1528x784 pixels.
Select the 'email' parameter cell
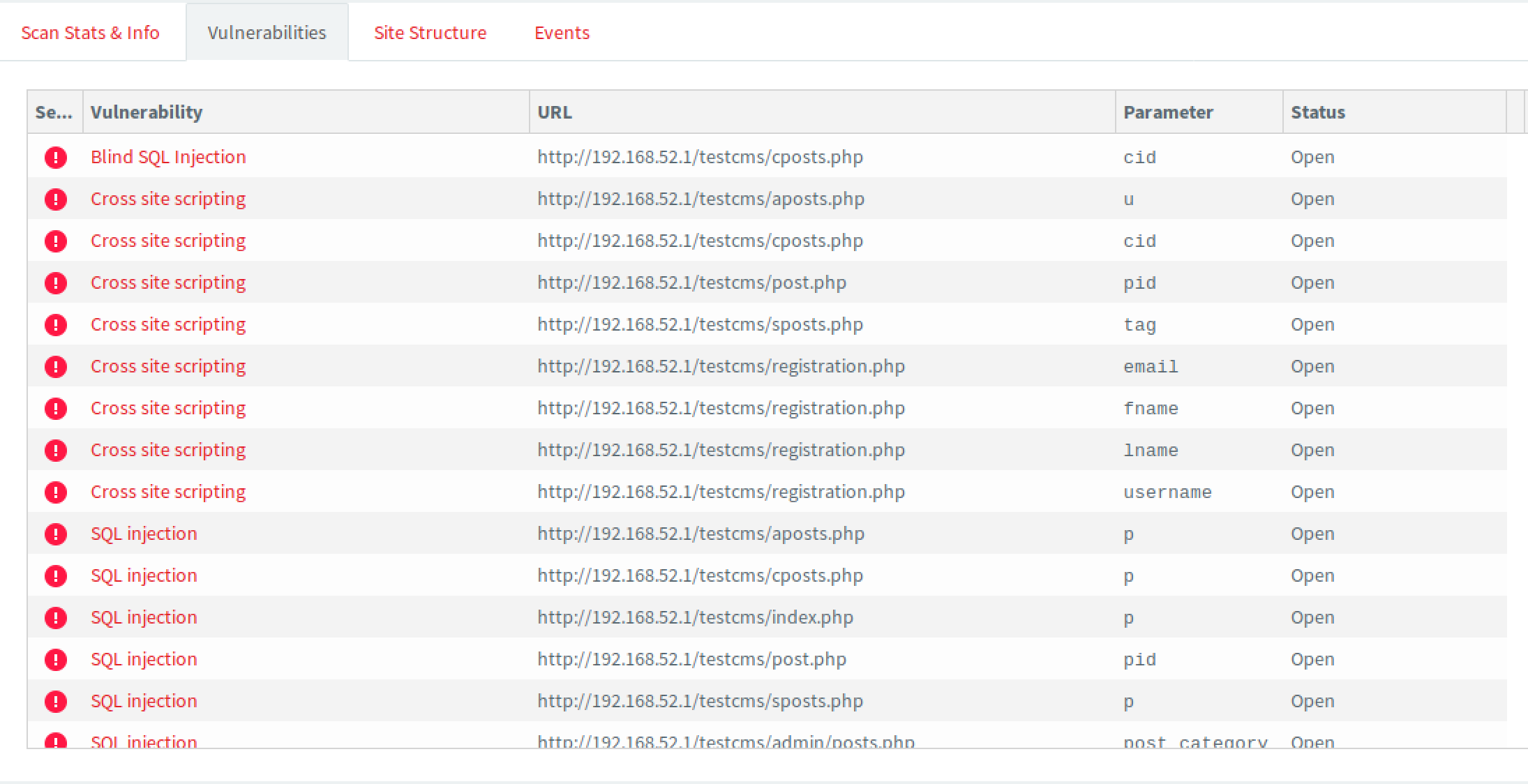1151,366
